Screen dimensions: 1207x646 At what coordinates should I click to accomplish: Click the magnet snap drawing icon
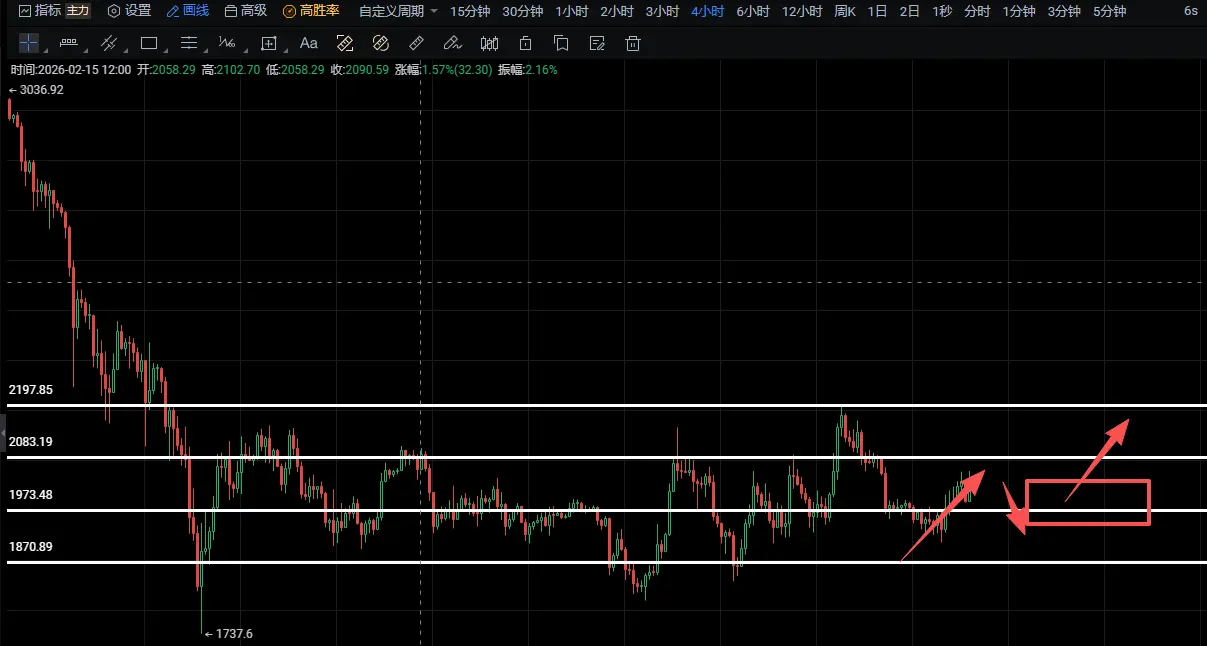344,43
